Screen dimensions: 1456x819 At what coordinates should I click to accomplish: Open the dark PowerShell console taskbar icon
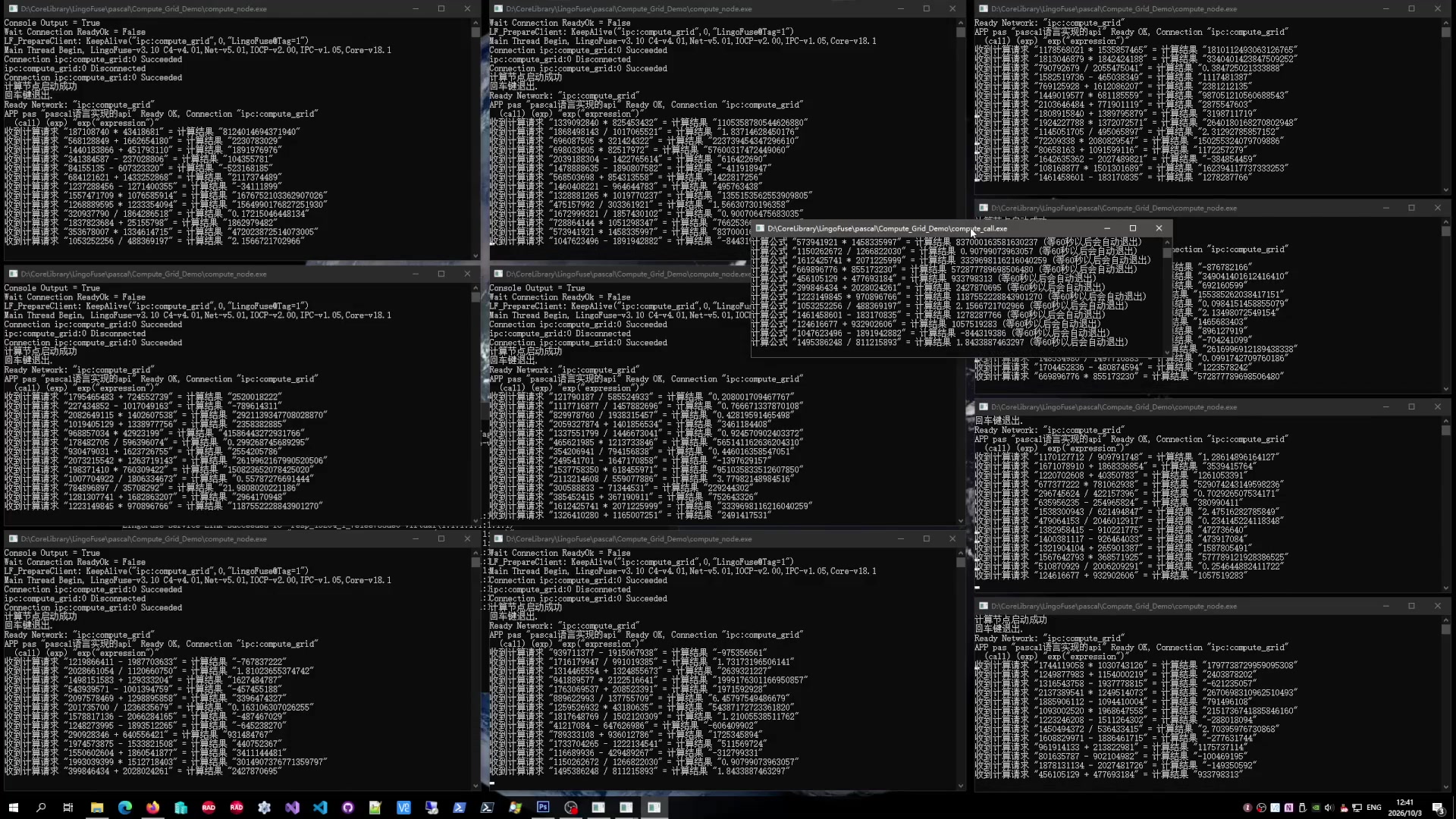487,808
